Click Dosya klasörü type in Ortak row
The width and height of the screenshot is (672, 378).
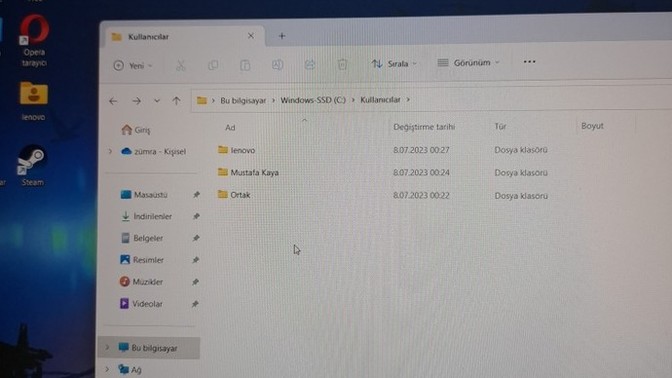521,196
